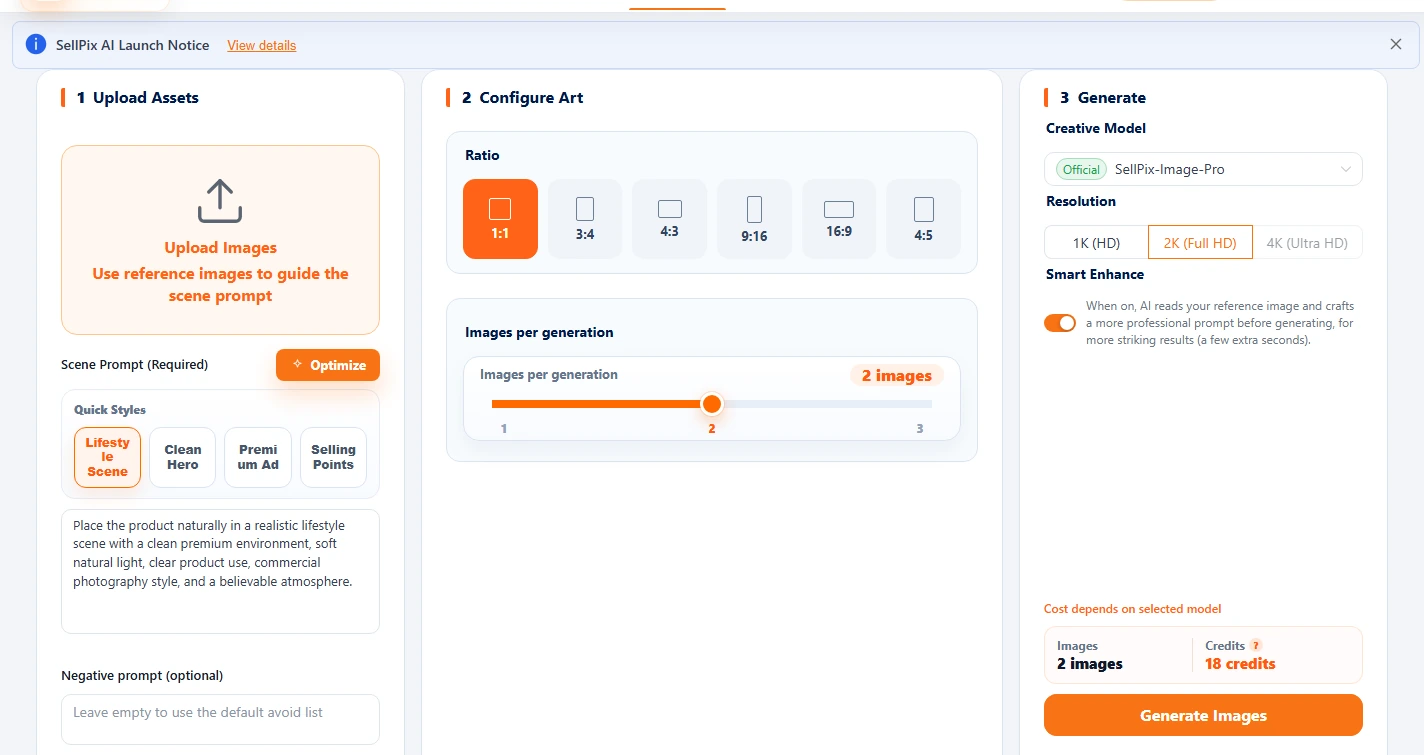Click 'Cost depends on selected model' text
The height and width of the screenshot is (755, 1424).
(1132, 609)
